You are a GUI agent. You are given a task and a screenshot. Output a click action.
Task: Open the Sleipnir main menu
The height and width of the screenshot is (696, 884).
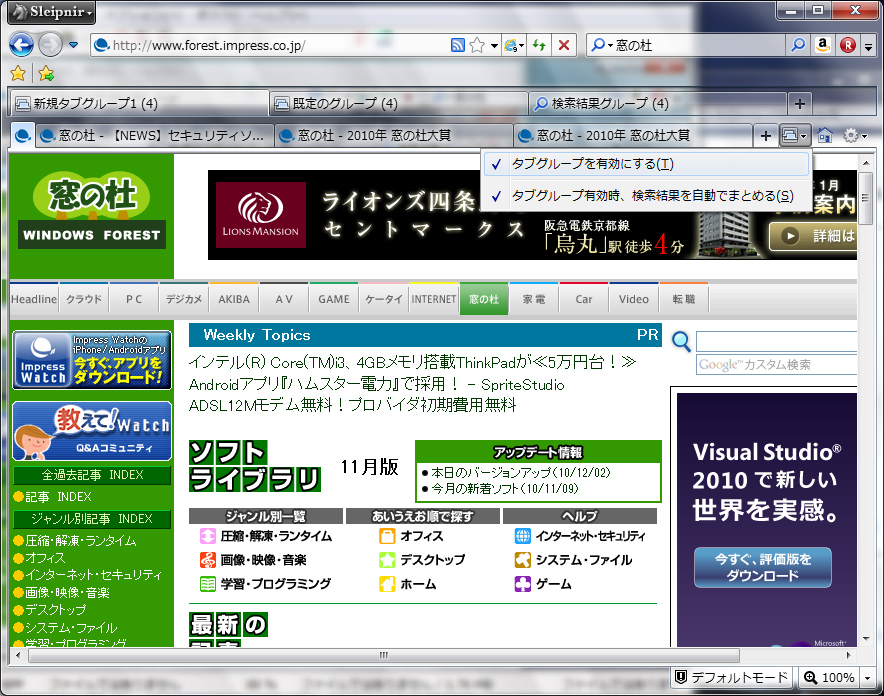click(x=51, y=12)
